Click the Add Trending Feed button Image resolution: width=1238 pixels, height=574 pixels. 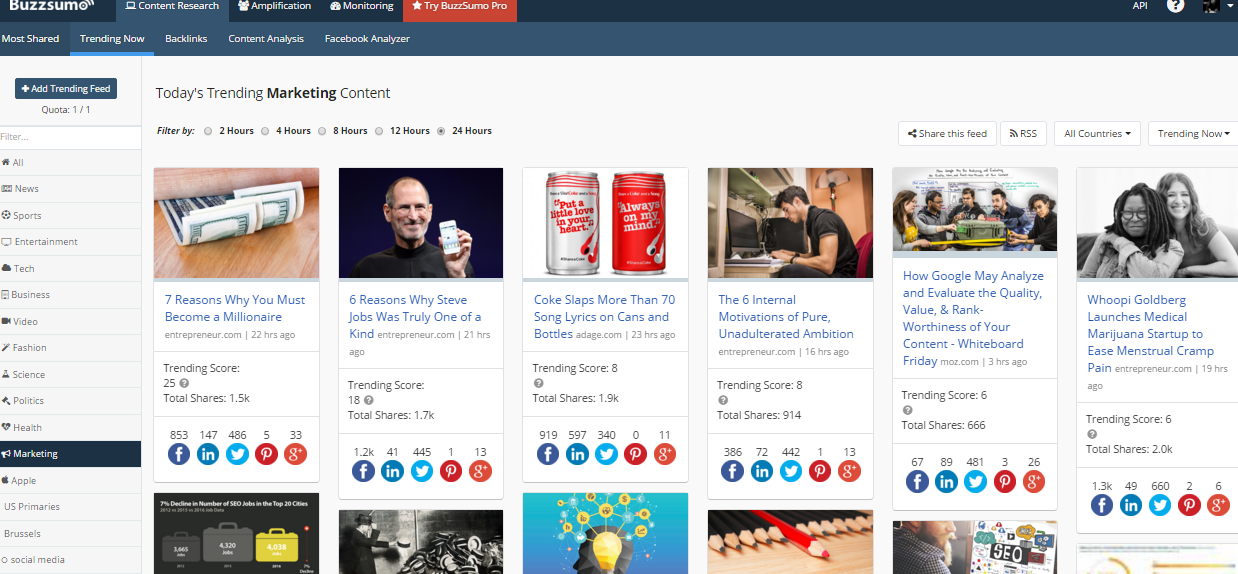pos(66,89)
